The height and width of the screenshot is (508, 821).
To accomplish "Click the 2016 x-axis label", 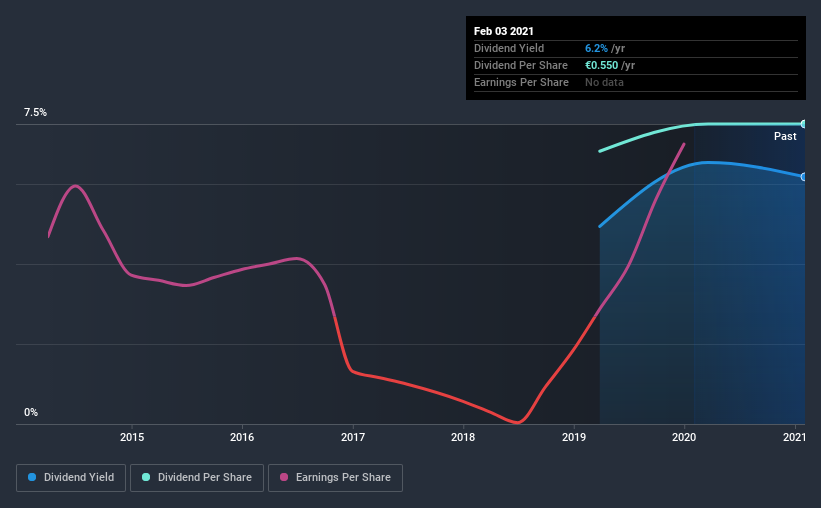I will tap(242, 437).
